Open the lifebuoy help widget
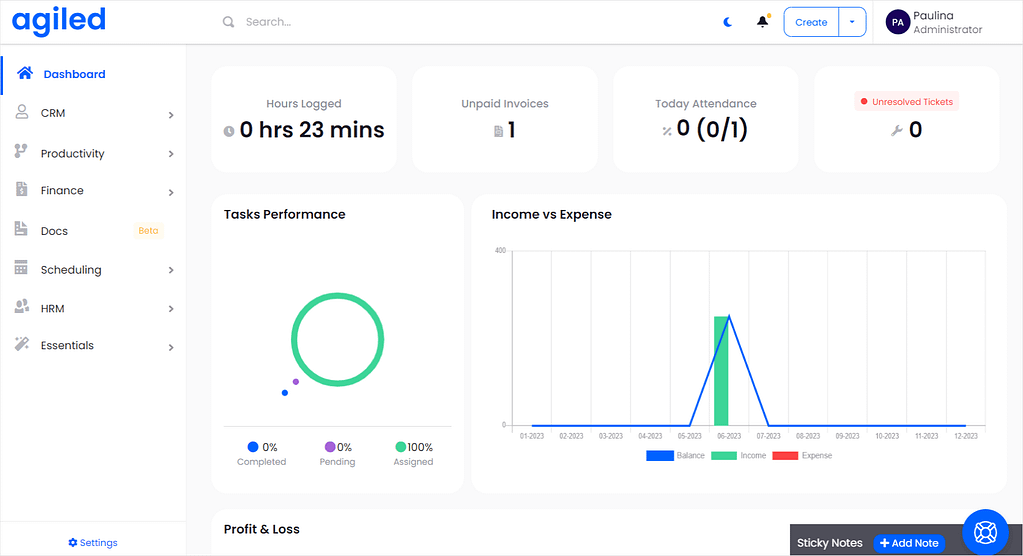1023x556 pixels. (x=985, y=533)
